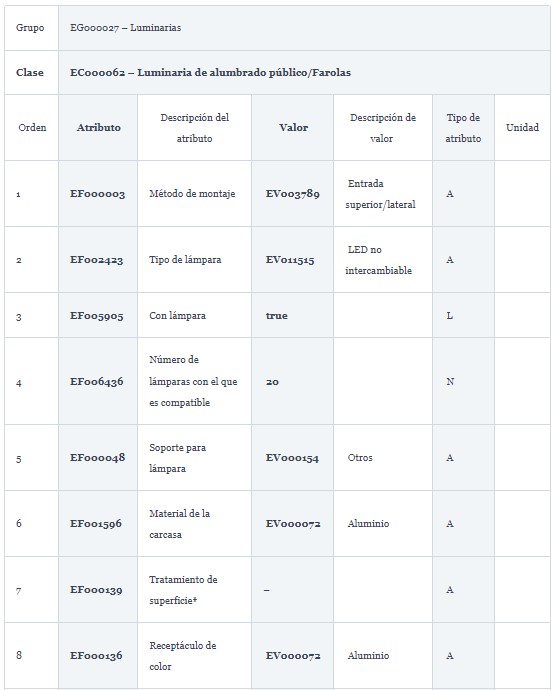Select the value true for Con lámpara

coord(276,316)
